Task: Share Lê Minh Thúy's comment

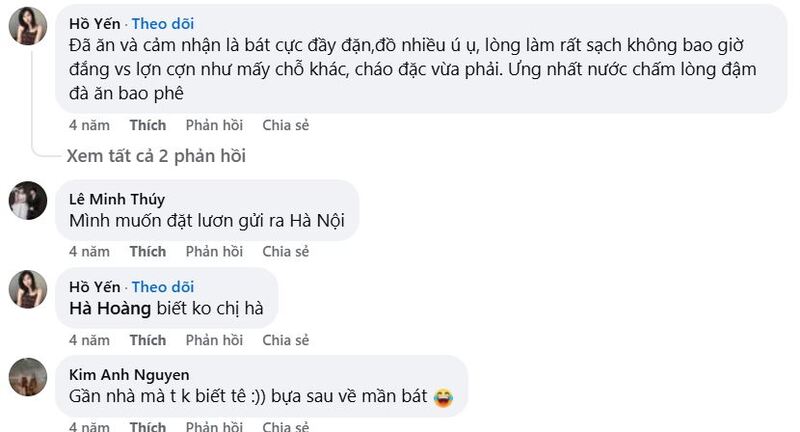Action: point(285,251)
